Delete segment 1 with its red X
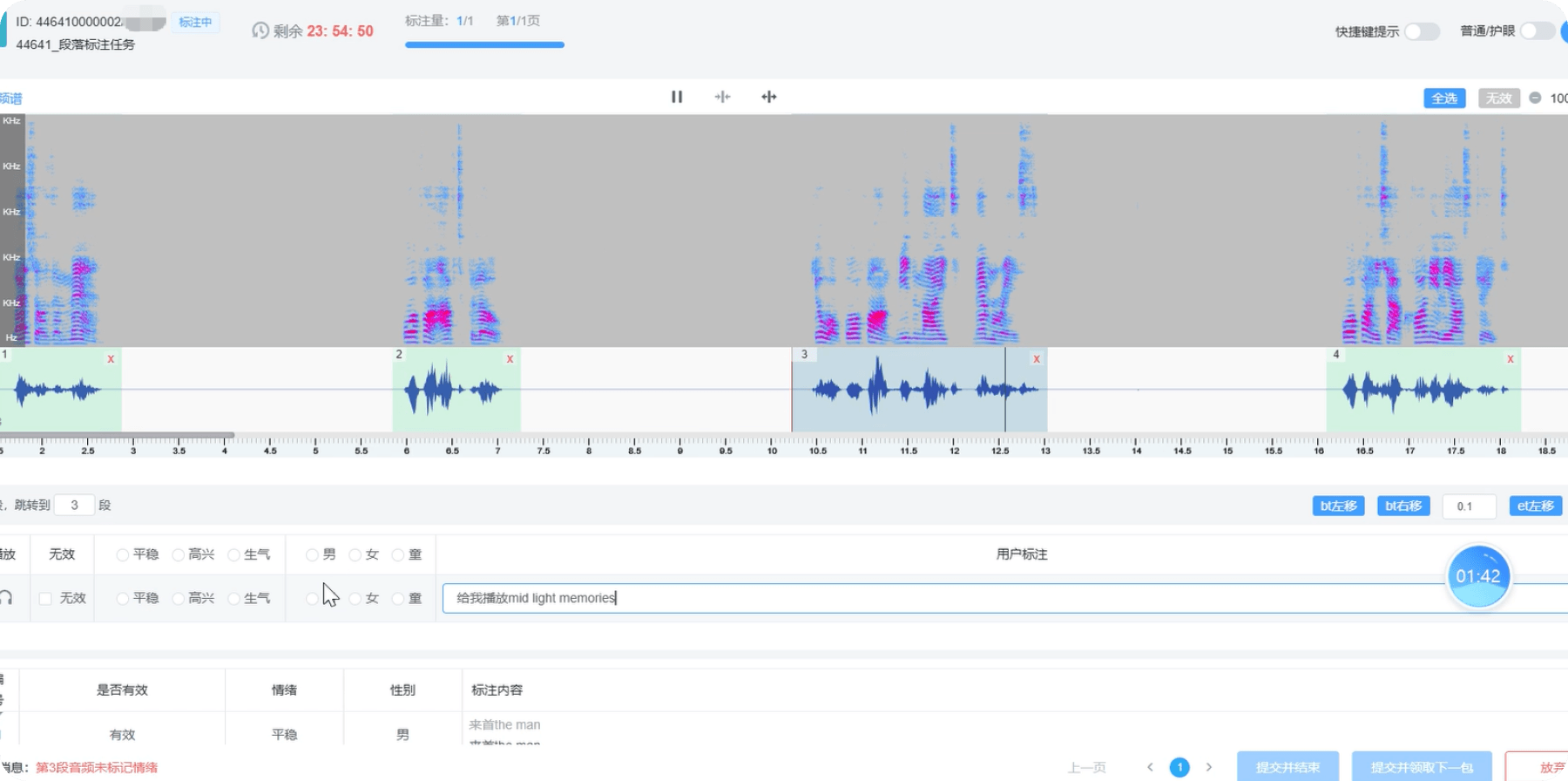The height and width of the screenshot is (781, 1568). (x=111, y=359)
